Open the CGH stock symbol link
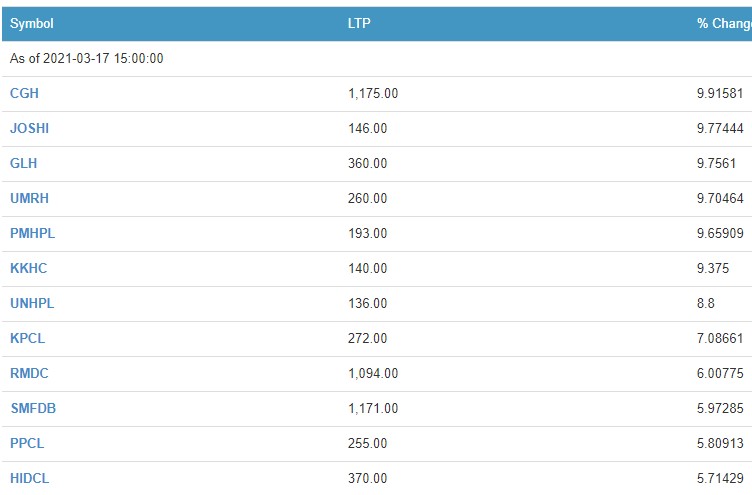This screenshot has width=752, height=495. [24, 93]
